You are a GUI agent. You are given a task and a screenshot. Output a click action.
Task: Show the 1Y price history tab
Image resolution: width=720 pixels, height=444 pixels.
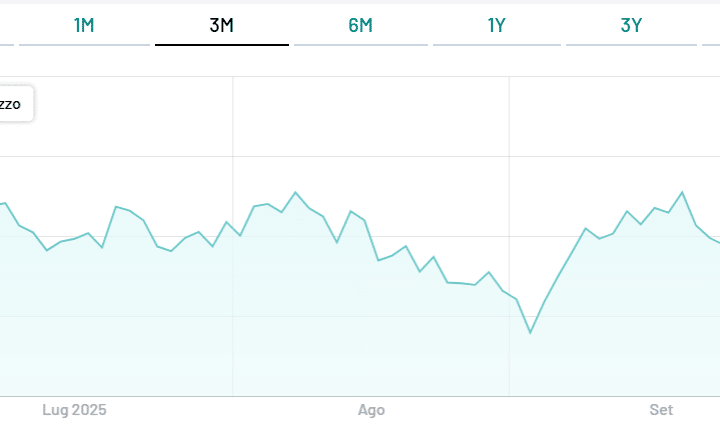click(x=496, y=25)
